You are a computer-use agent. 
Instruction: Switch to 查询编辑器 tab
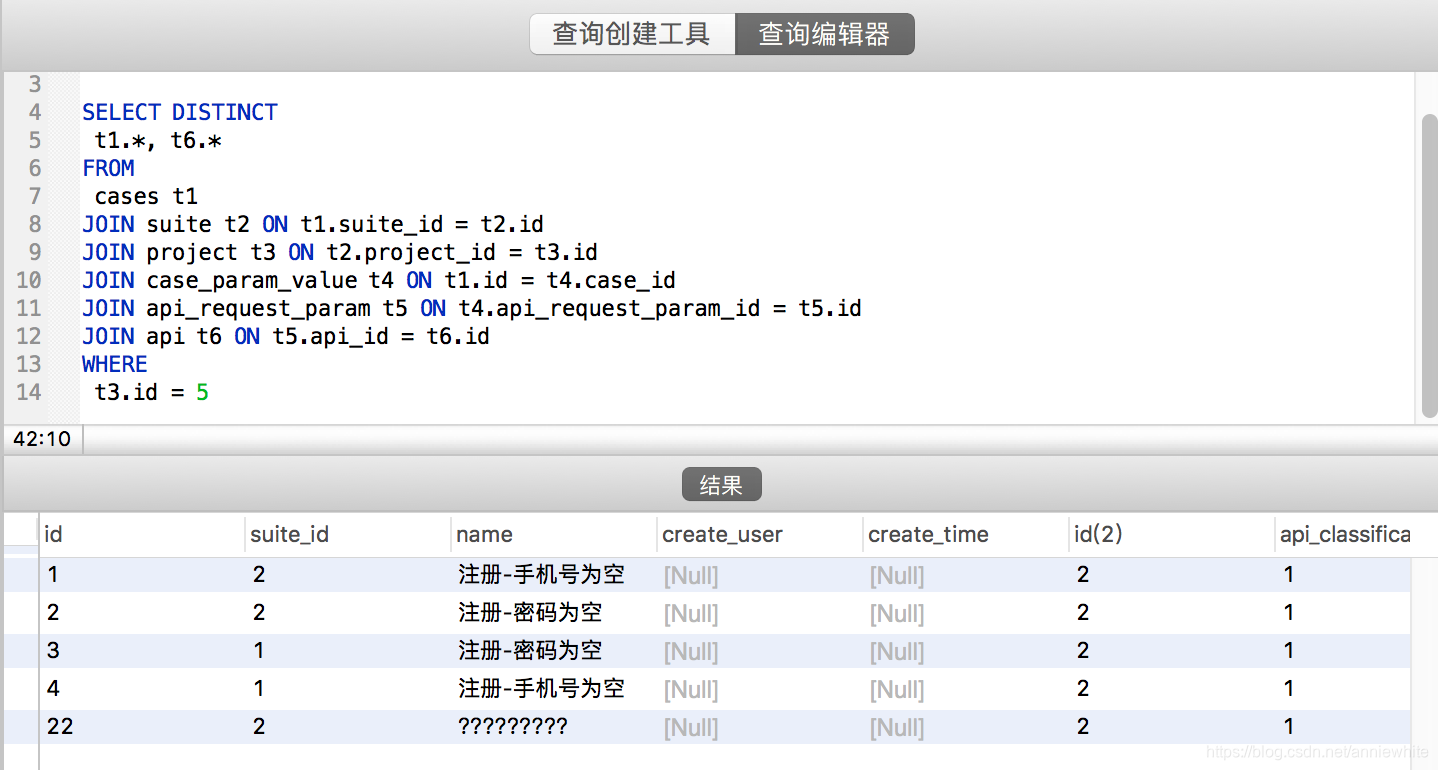(x=824, y=34)
